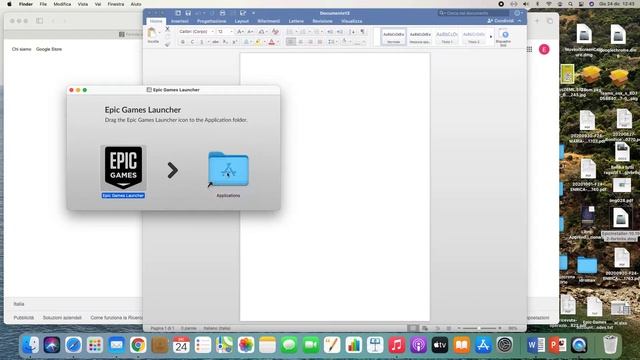The width and height of the screenshot is (640, 360).
Task: Click the Google Store link in browser
Action: (x=49, y=49)
